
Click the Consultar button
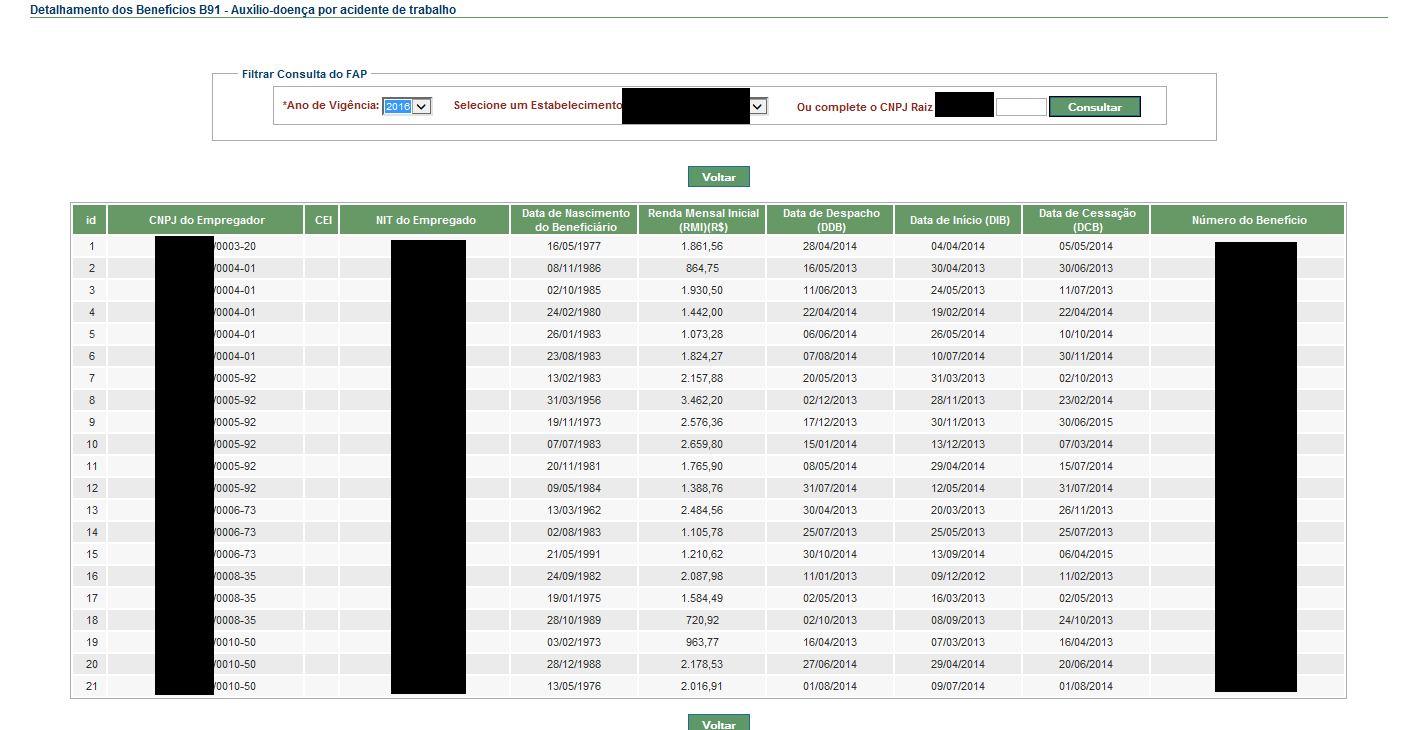(1095, 107)
